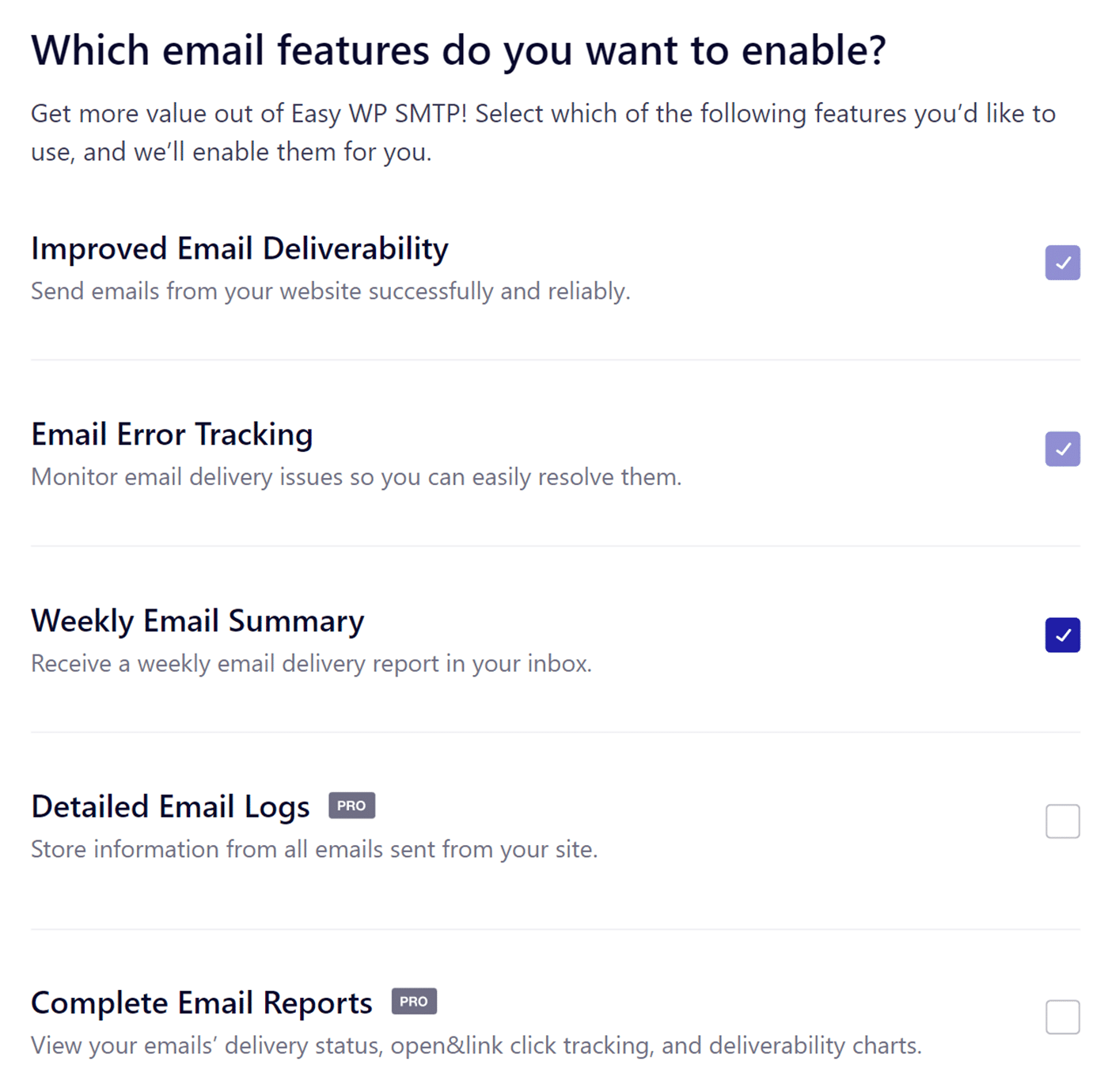Uncheck the Improved Email Deliverability checkbox

point(1062,263)
